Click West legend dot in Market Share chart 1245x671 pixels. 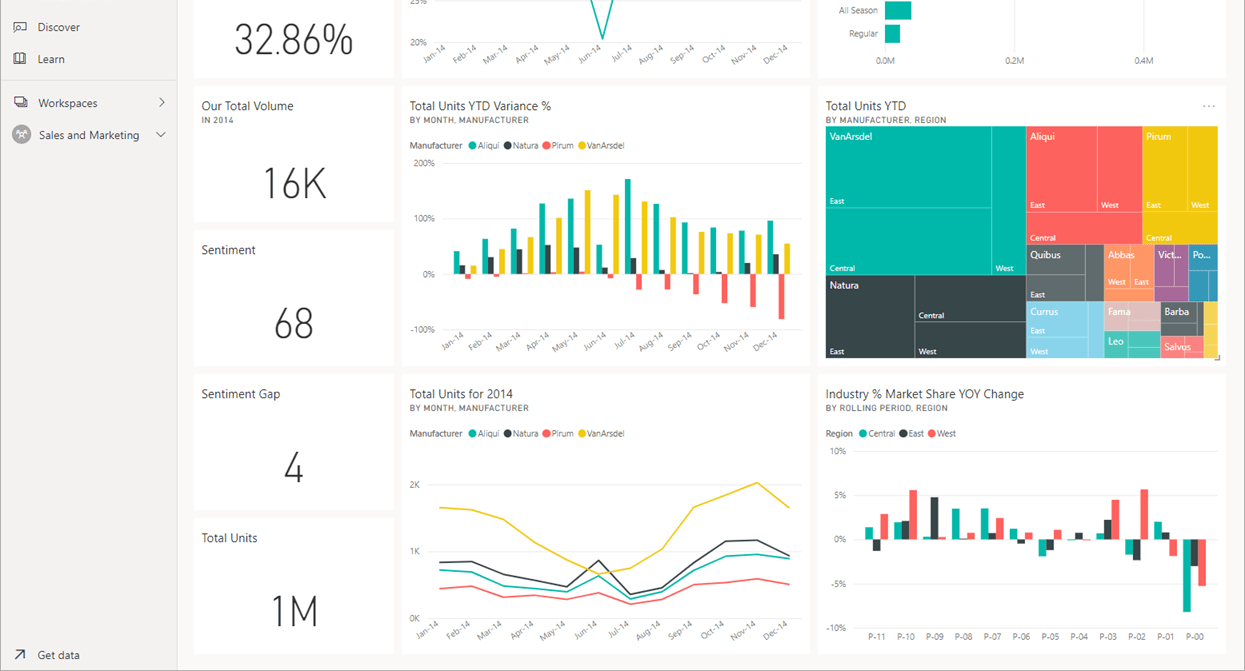tap(932, 434)
